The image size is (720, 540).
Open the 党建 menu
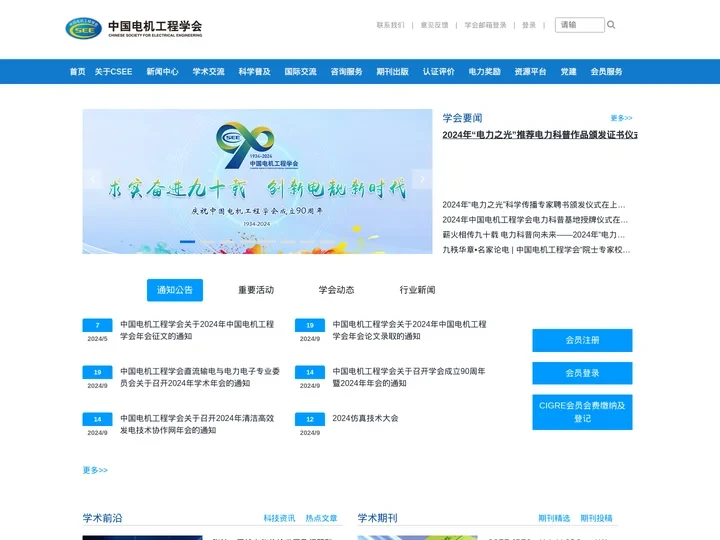(x=568, y=72)
